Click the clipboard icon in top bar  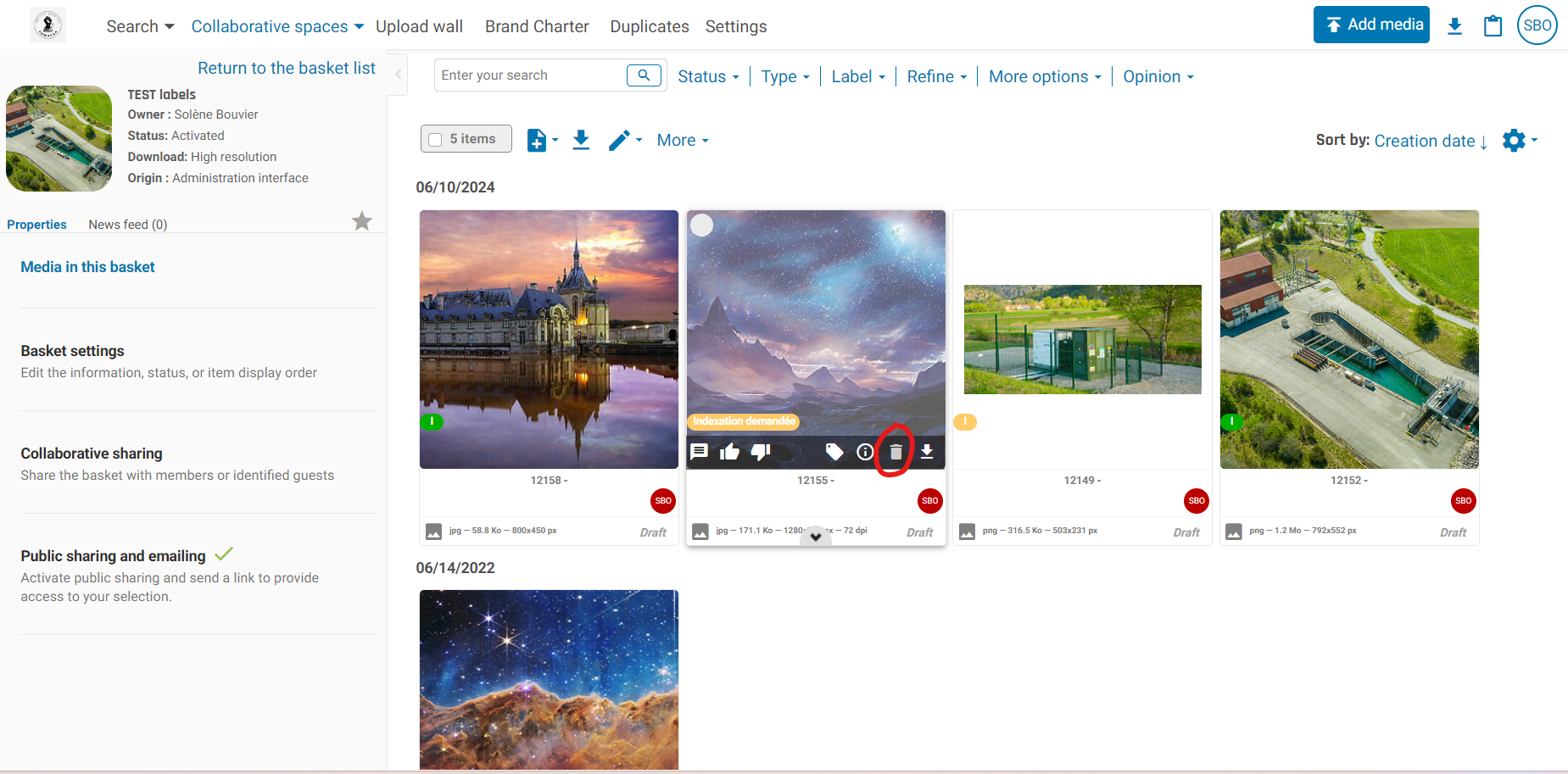pos(1493,26)
